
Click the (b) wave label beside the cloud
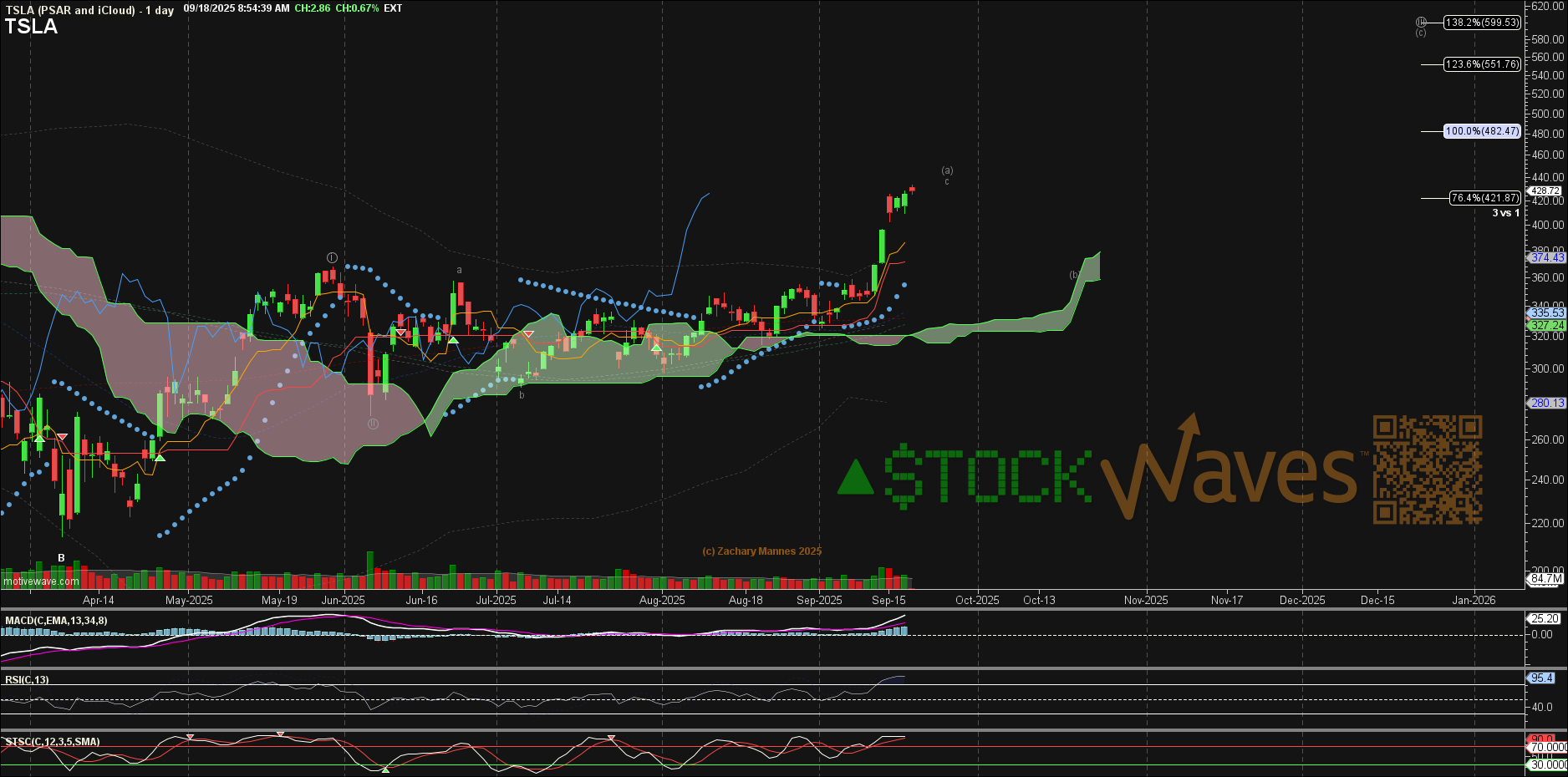tap(1075, 275)
